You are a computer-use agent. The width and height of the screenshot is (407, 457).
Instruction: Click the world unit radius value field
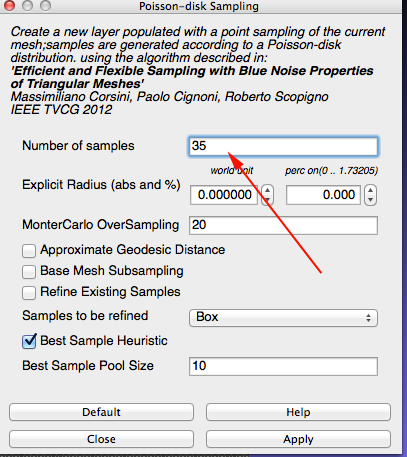pyautogui.click(x=224, y=195)
